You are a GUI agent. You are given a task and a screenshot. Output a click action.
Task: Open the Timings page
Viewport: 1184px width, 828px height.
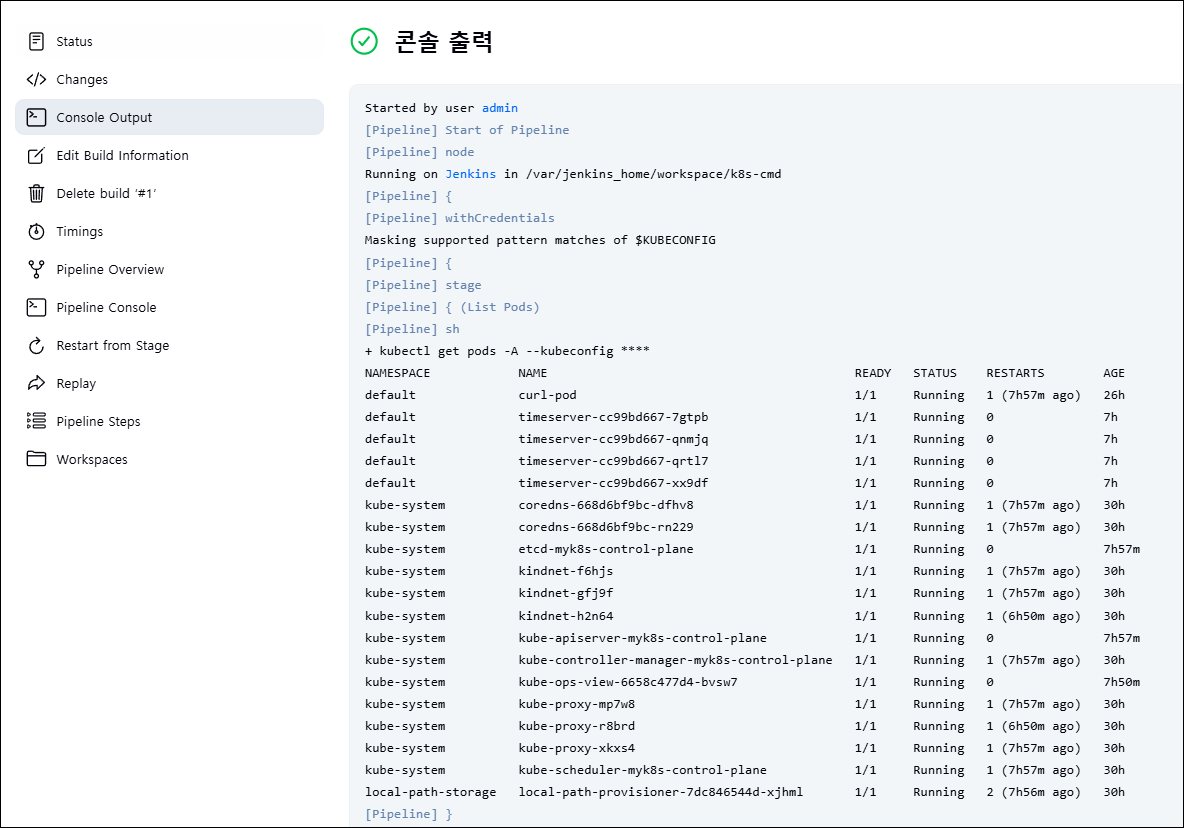[169, 231]
